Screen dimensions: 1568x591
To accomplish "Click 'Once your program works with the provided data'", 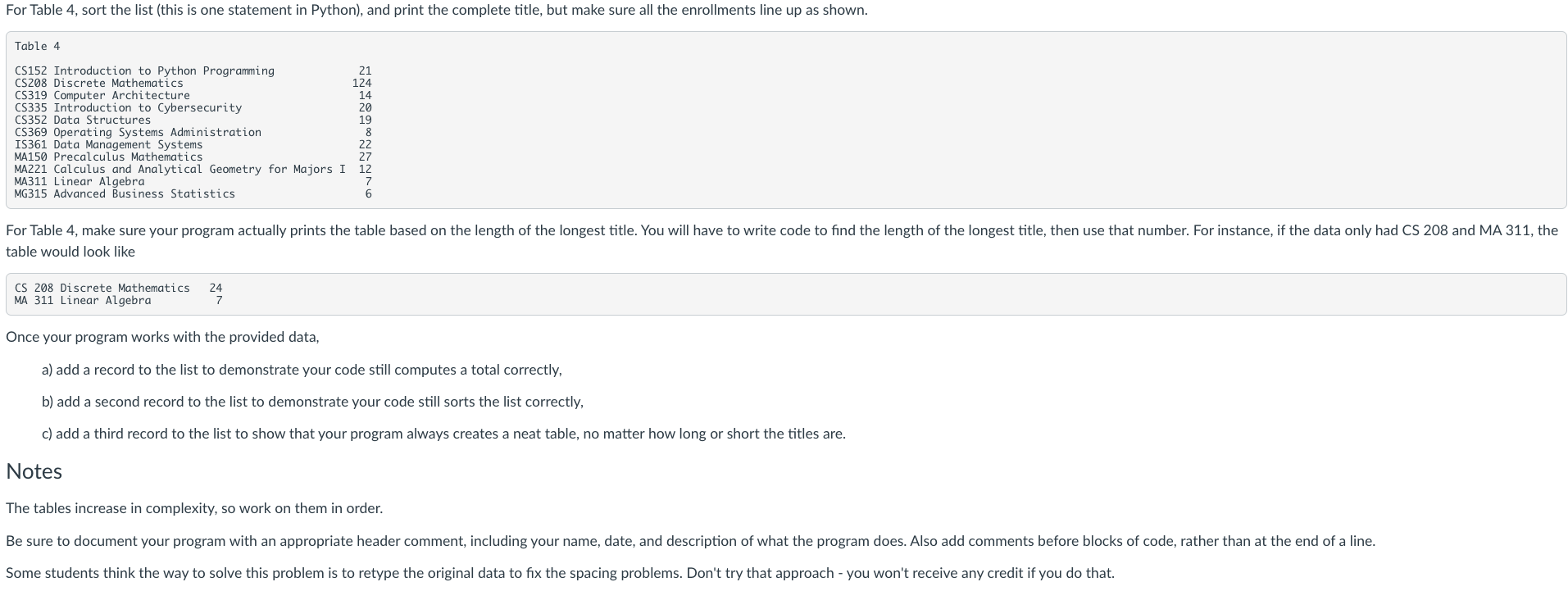I will click(x=162, y=337).
